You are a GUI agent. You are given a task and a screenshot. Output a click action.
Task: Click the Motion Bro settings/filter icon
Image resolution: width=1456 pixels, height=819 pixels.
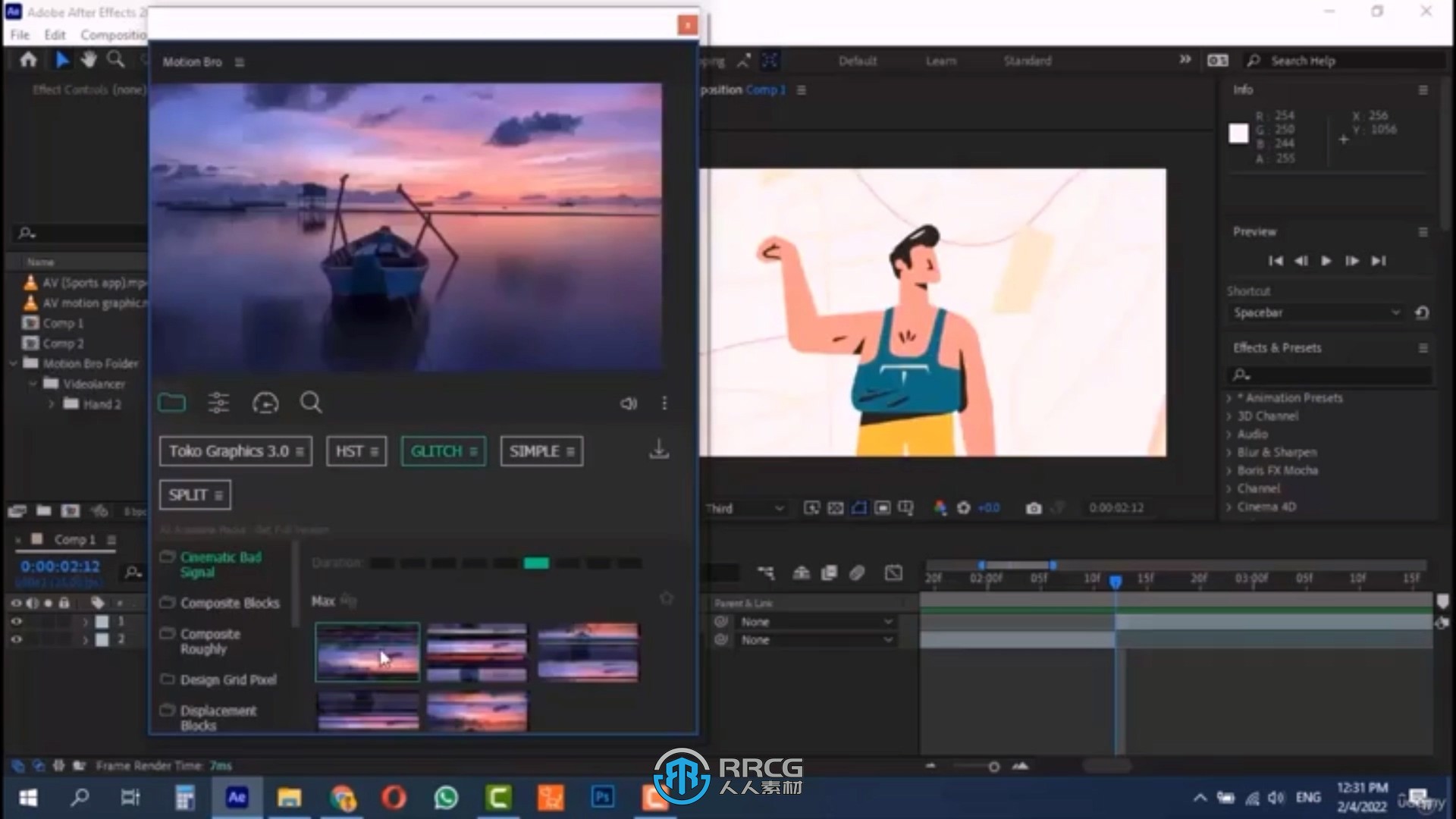click(218, 403)
